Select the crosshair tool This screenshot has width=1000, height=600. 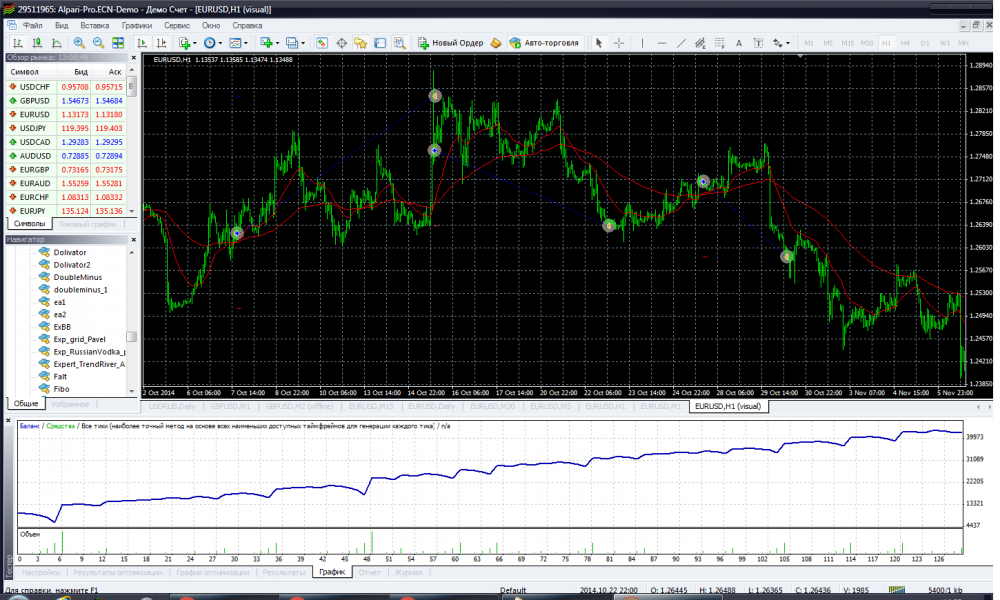click(x=619, y=43)
